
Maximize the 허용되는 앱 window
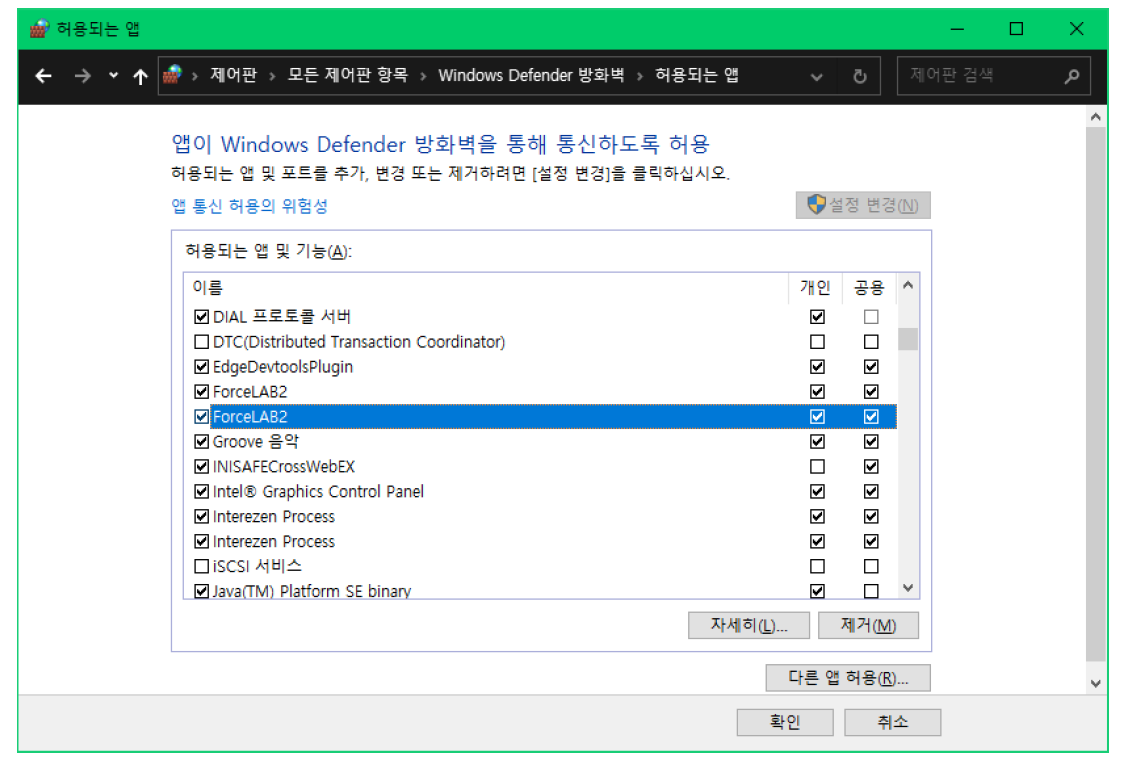(1016, 29)
